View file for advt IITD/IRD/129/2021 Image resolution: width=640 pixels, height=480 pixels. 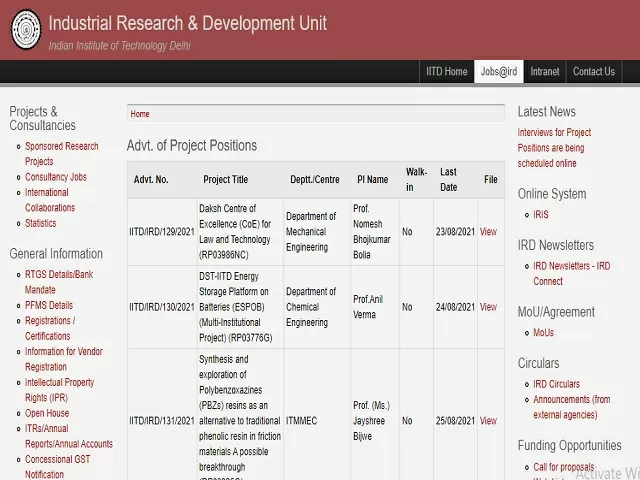click(488, 232)
